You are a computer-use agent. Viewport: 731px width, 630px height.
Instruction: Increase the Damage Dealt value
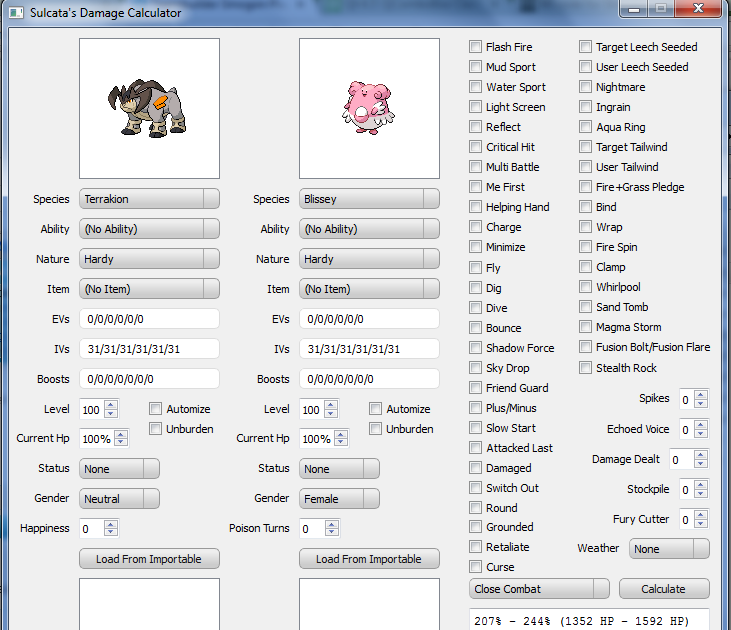[701, 455]
